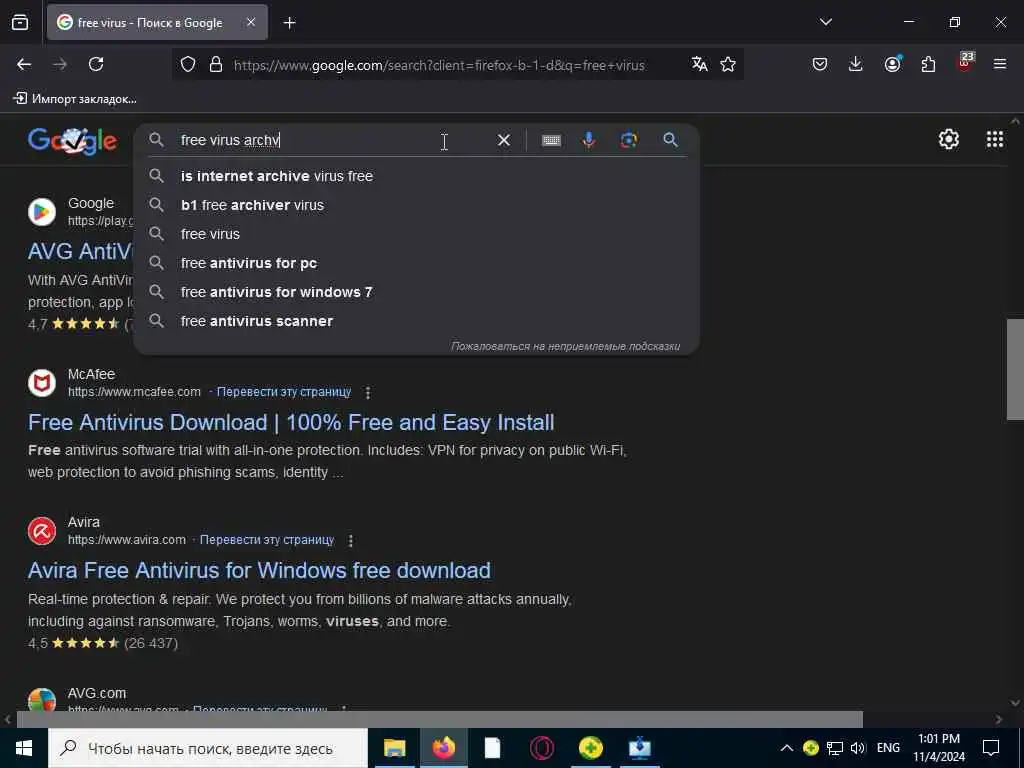Open Firefox application hamburger menu

click(x=1000, y=64)
